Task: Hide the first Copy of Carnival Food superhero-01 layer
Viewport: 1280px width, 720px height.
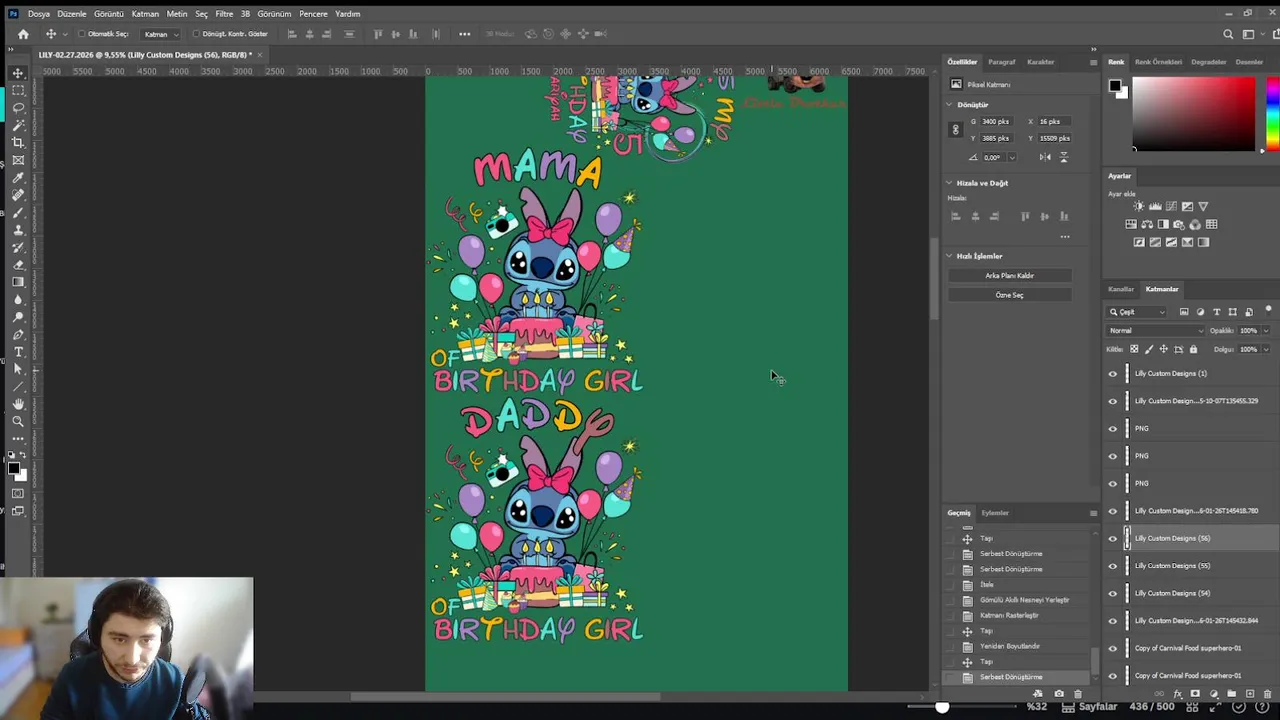Action: tap(1113, 648)
